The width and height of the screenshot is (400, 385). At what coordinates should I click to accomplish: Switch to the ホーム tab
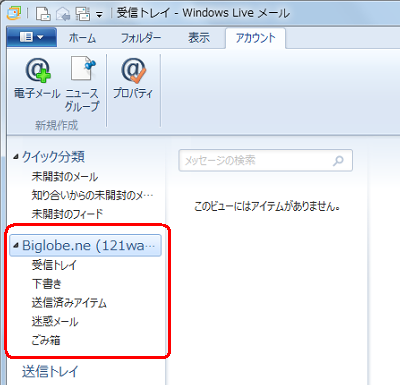pos(83,38)
